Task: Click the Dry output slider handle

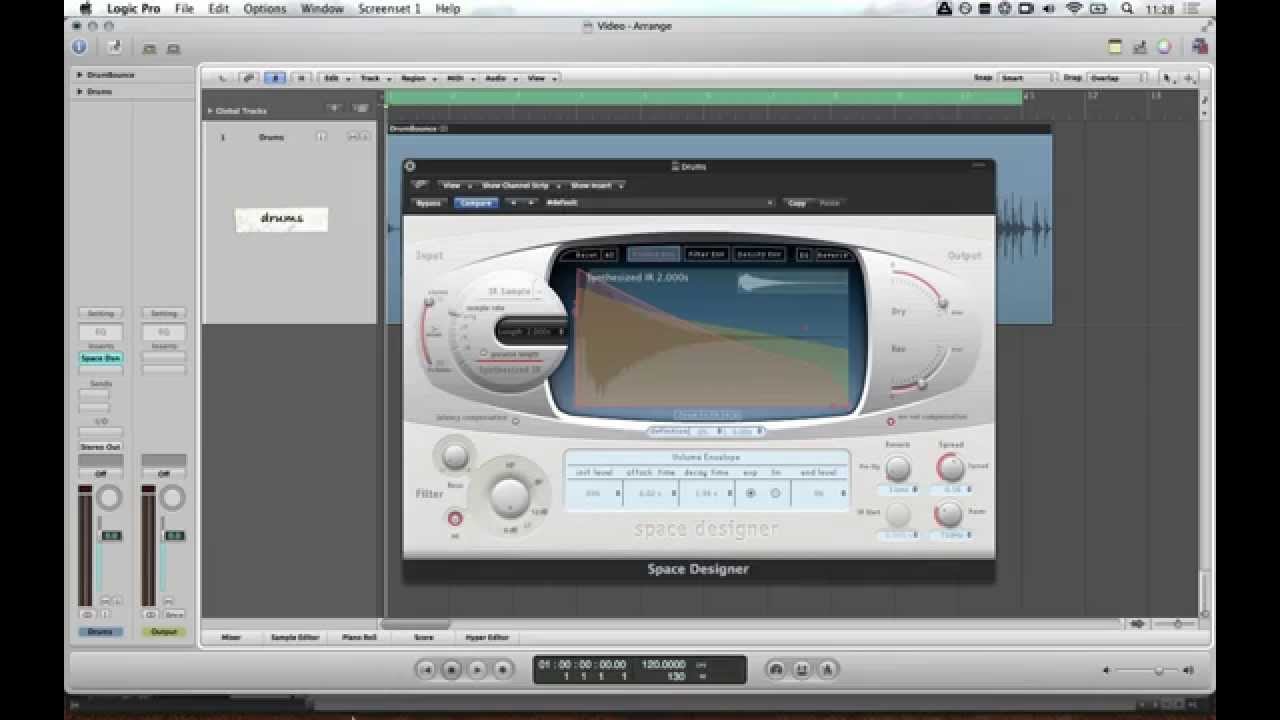Action: (942, 303)
